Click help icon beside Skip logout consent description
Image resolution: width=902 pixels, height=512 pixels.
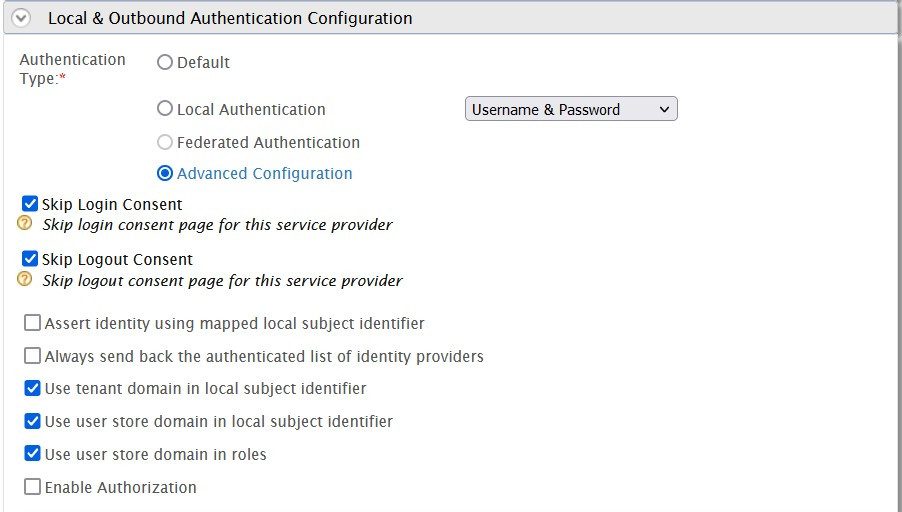(x=25, y=279)
